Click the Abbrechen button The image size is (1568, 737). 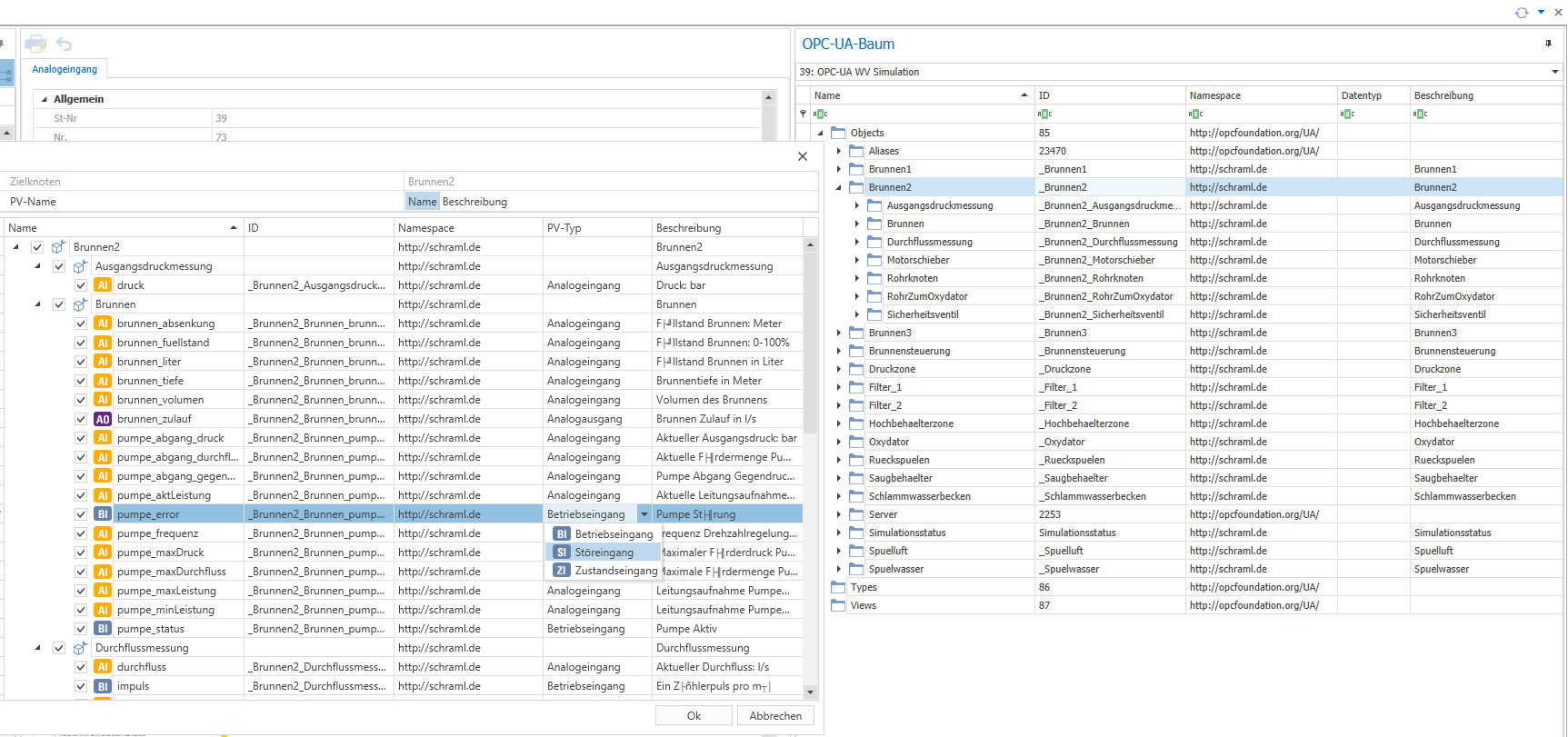click(775, 716)
